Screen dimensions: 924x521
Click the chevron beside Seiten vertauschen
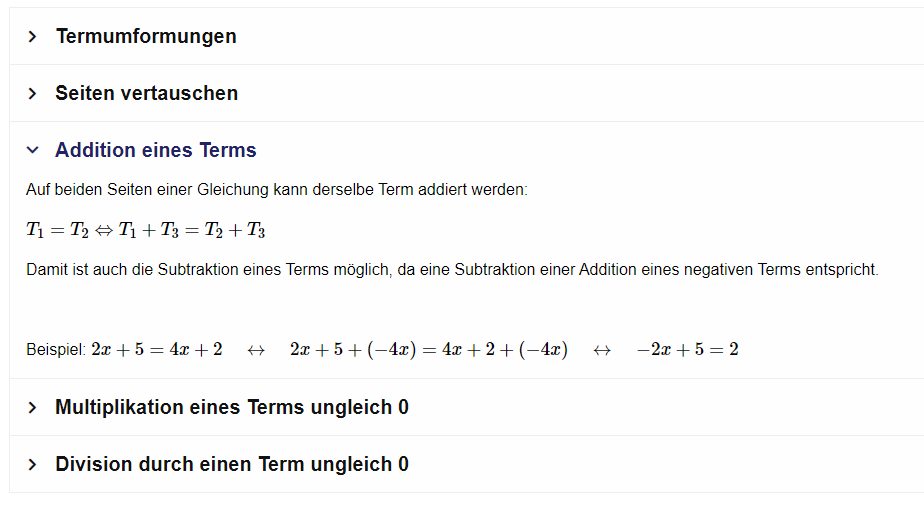32,93
